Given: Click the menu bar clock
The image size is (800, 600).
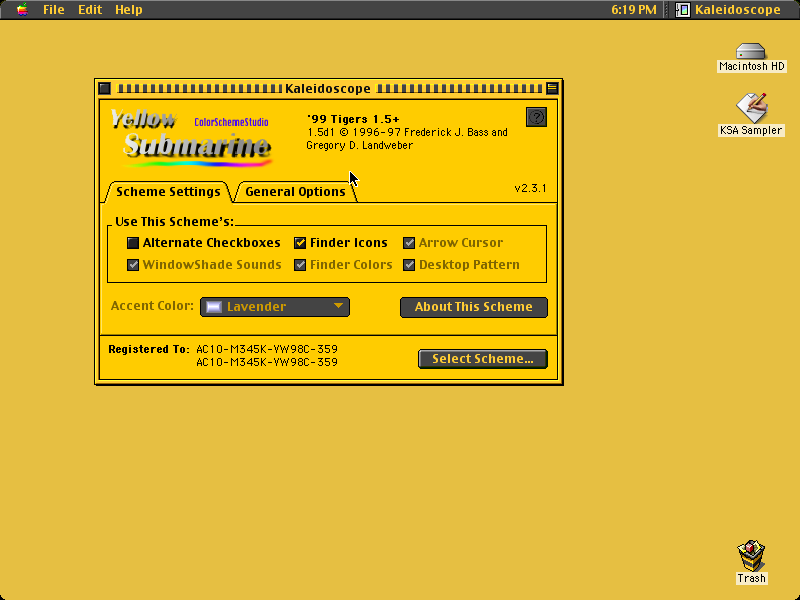Looking at the screenshot, I should [x=634, y=9].
